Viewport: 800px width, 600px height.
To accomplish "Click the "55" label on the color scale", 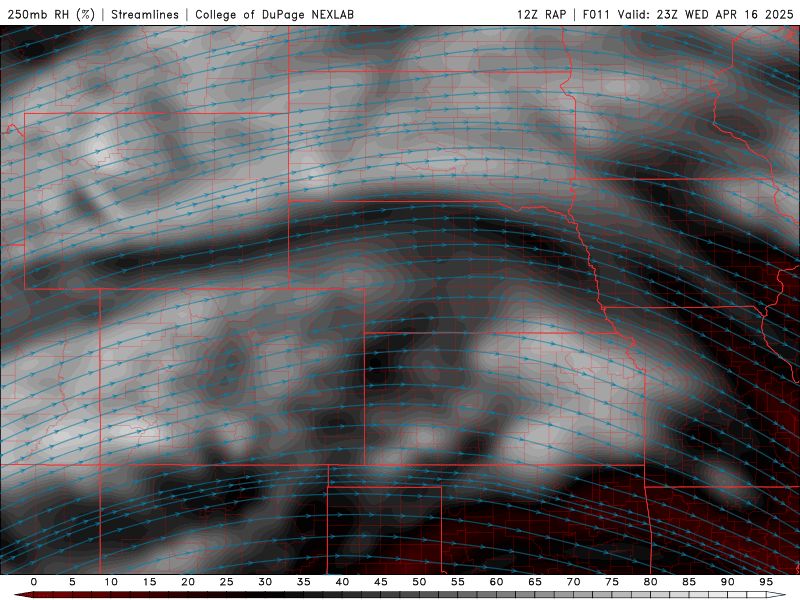I will 458,582.
